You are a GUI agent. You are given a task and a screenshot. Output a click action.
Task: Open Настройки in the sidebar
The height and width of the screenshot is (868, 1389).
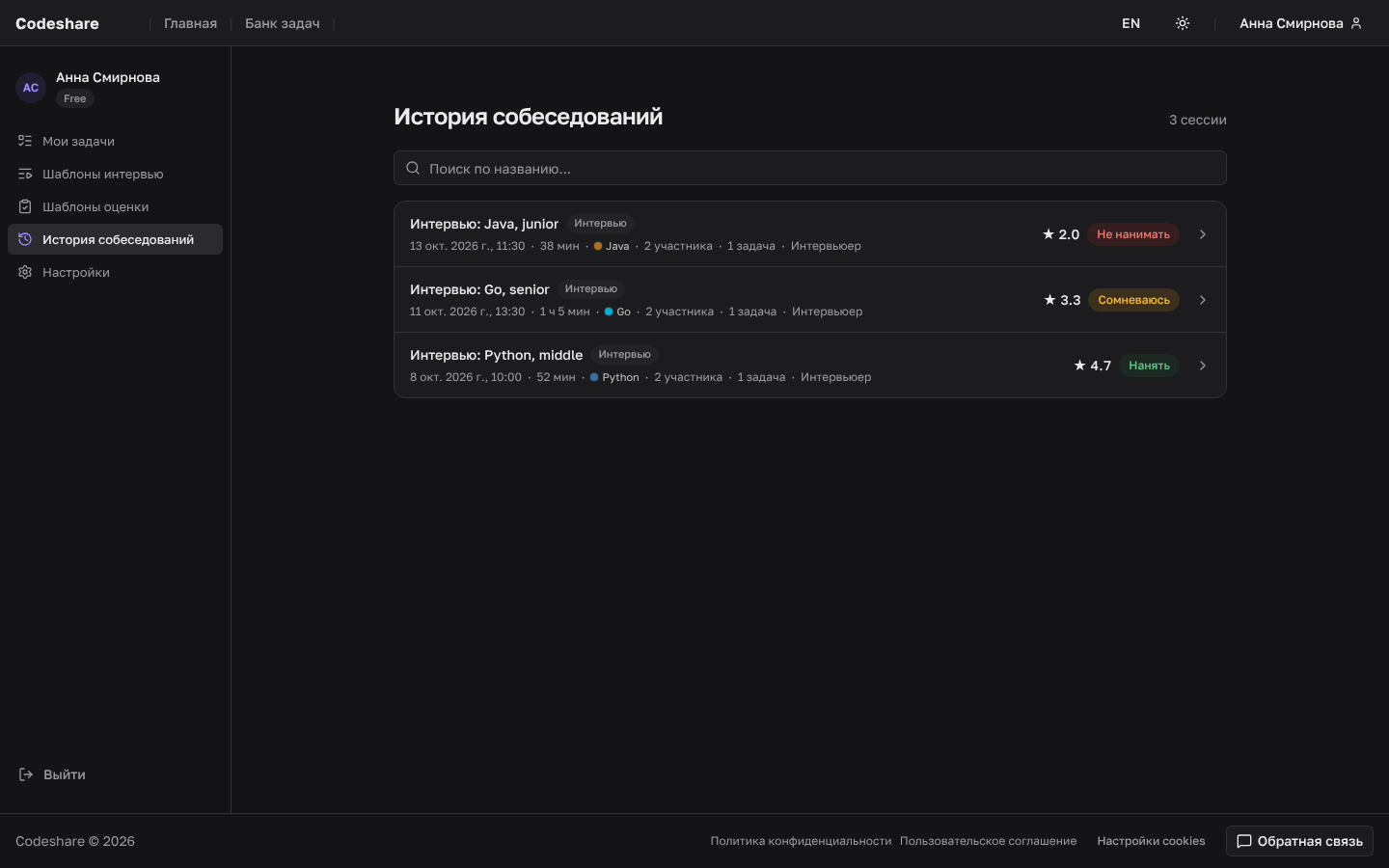coord(115,272)
